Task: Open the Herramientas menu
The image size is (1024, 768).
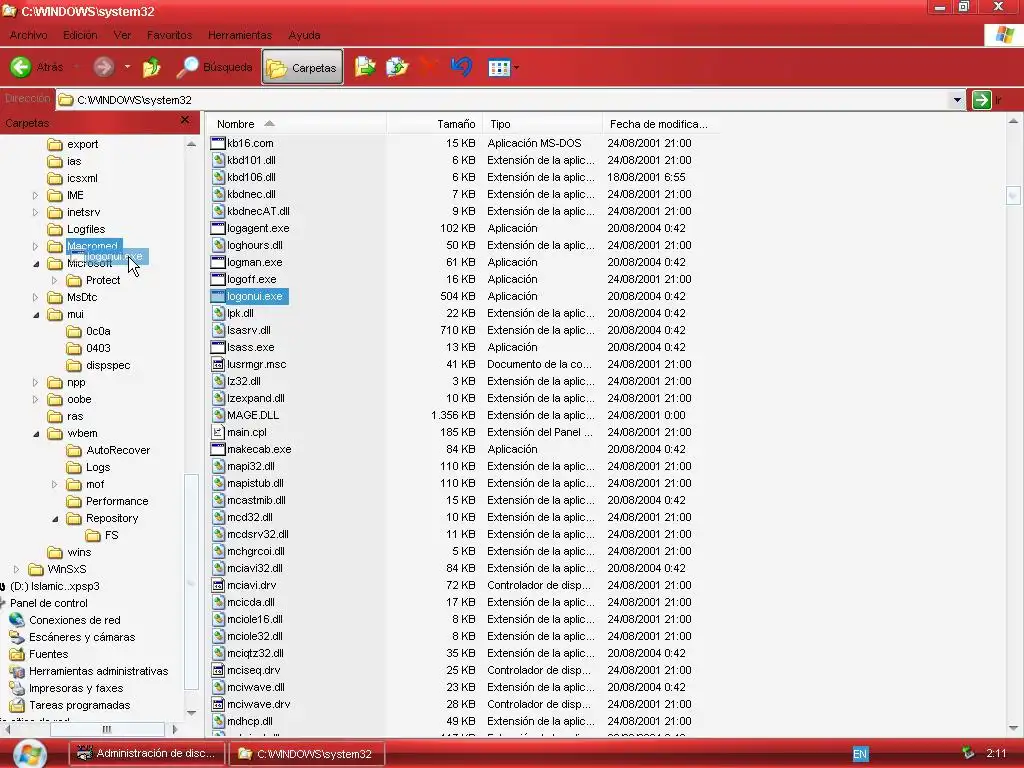Action: coord(240,35)
